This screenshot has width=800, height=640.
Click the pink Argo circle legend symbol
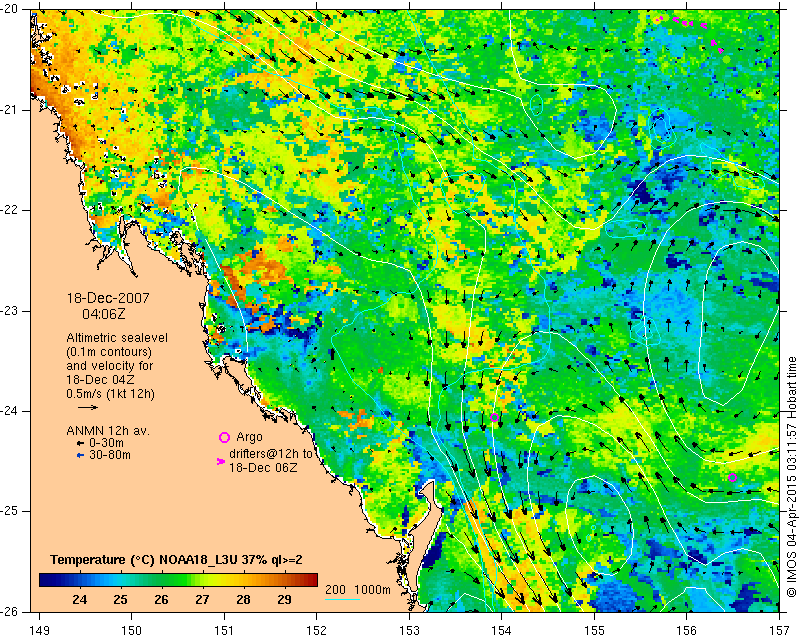pos(224,437)
